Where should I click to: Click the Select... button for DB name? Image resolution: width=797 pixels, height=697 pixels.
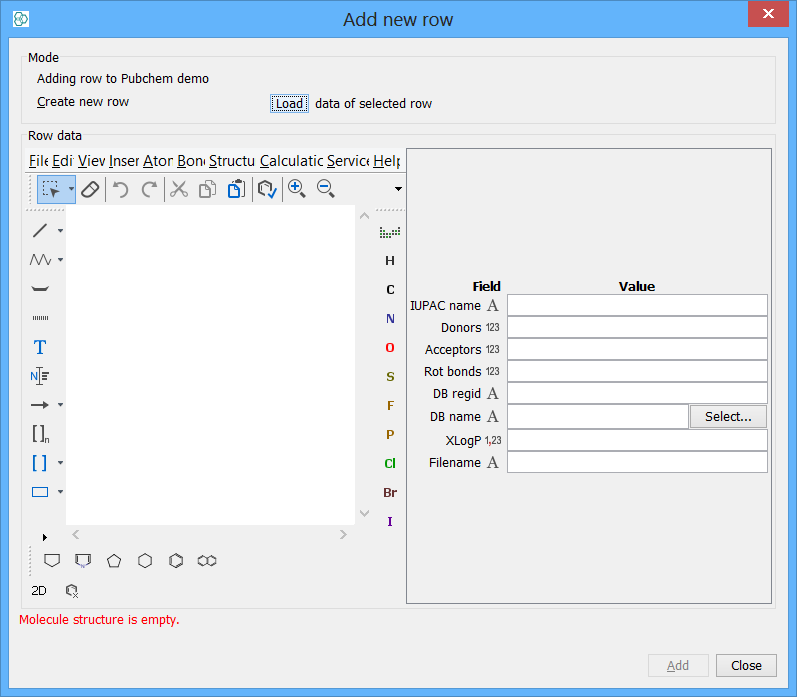coord(728,417)
